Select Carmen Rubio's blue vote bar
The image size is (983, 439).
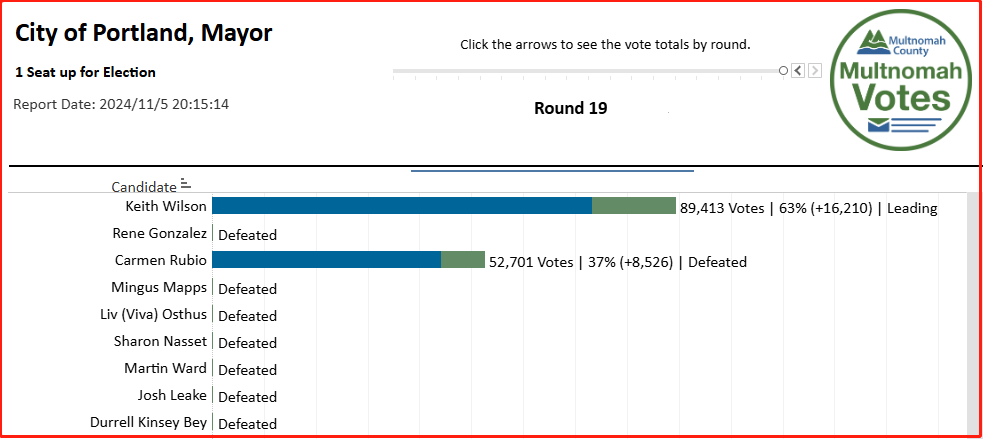tap(326, 260)
